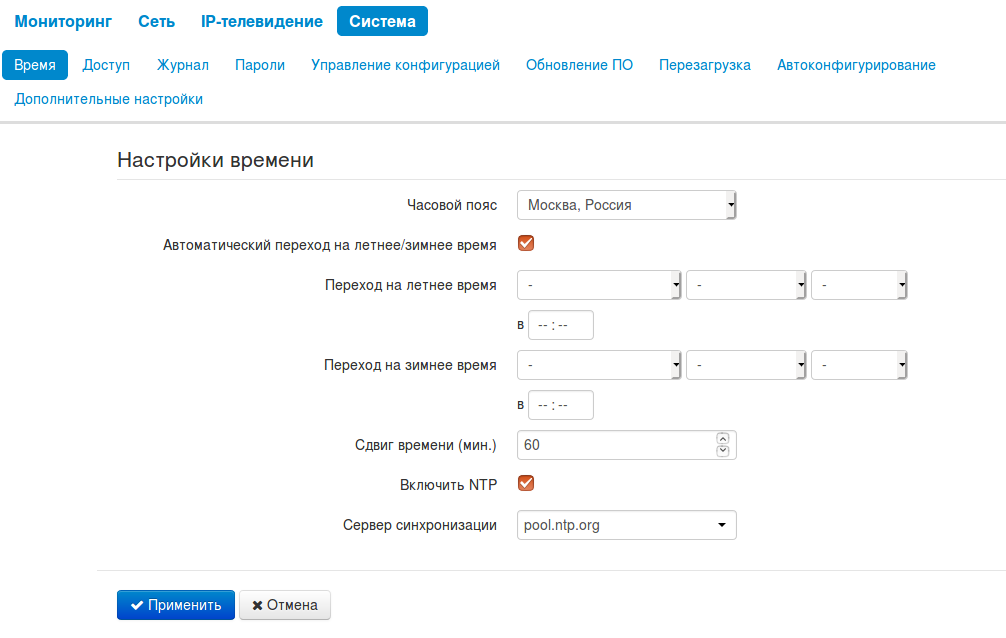
Task: Decrease time shift with down stepper arrow
Action: point(723,451)
